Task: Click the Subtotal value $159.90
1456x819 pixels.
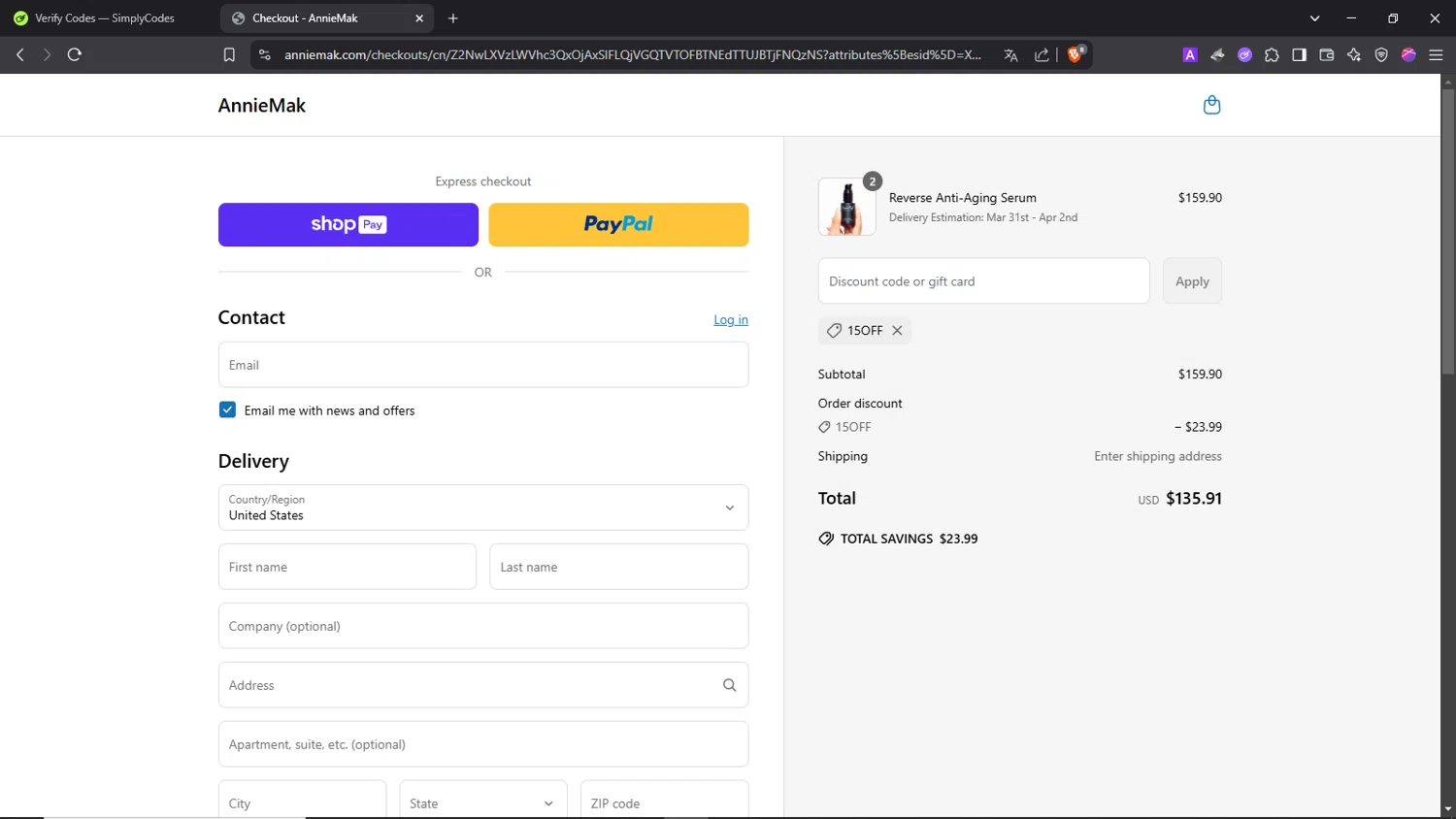Action: coord(1200,375)
